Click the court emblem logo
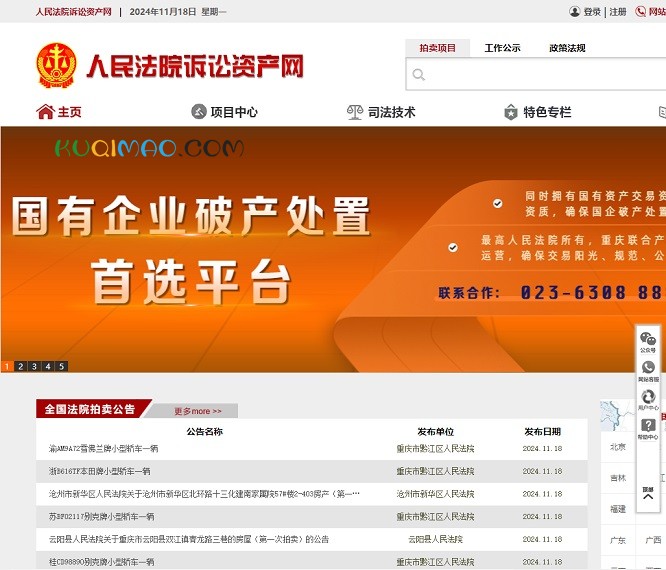 (56, 65)
